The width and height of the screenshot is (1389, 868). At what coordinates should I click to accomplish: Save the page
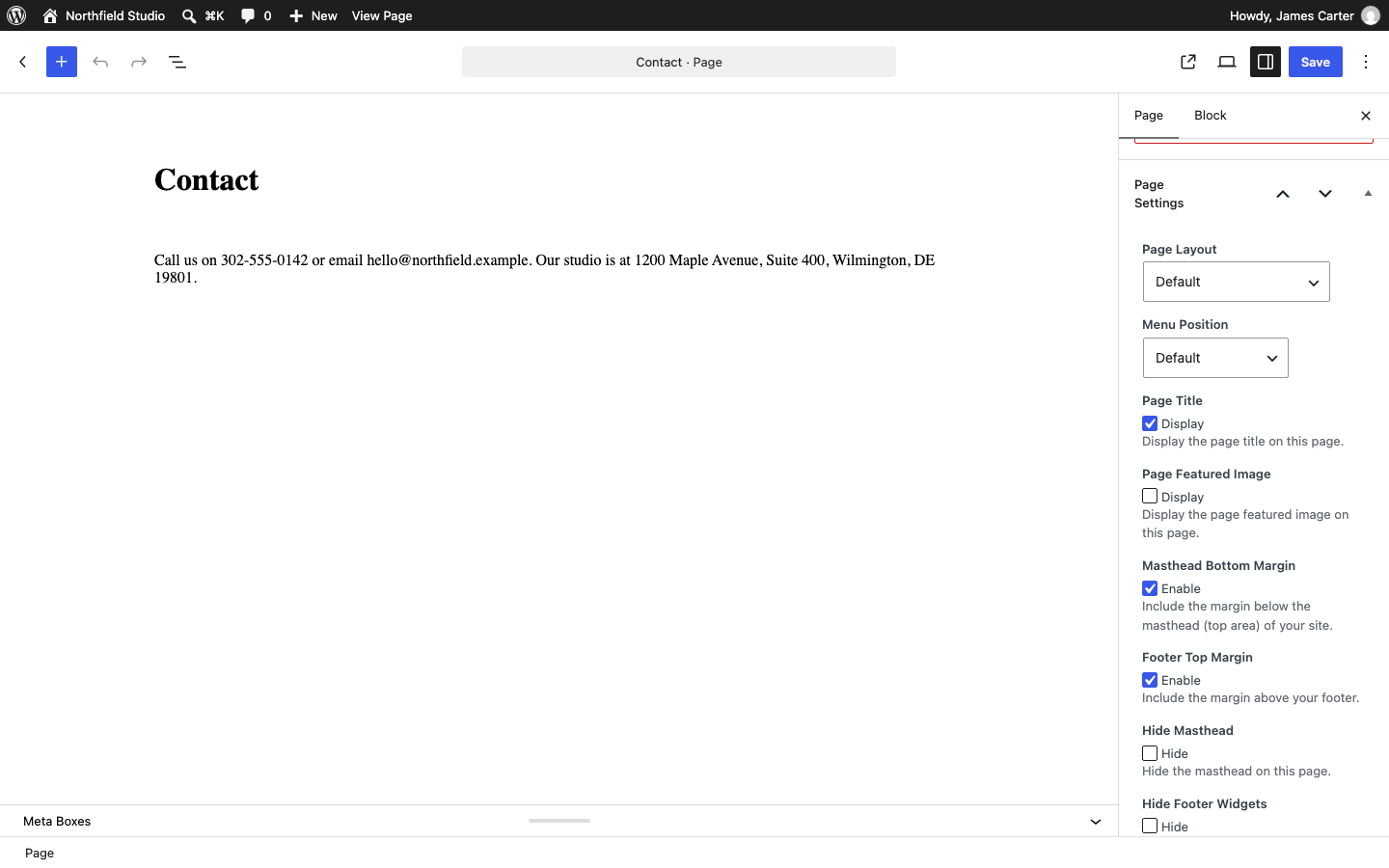pyautogui.click(x=1316, y=62)
